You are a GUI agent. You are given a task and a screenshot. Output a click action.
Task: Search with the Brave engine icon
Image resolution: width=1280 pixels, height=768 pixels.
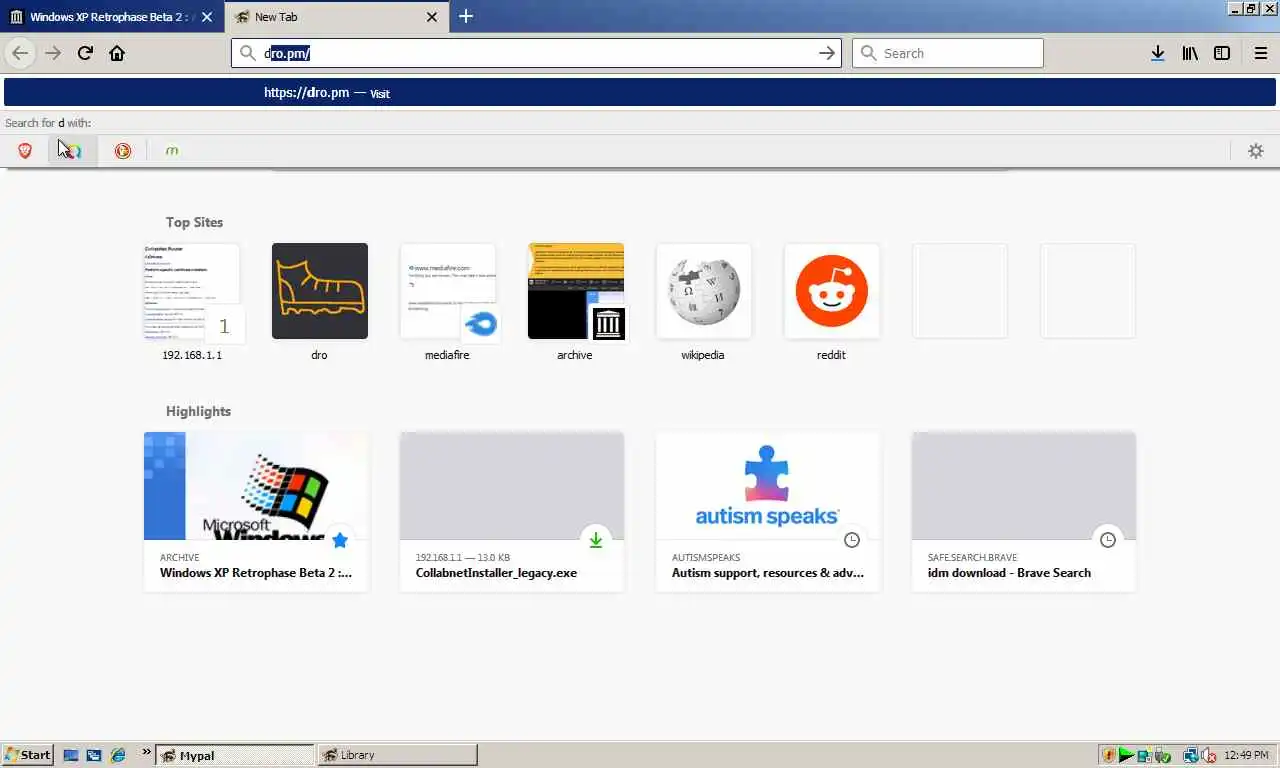(25, 150)
